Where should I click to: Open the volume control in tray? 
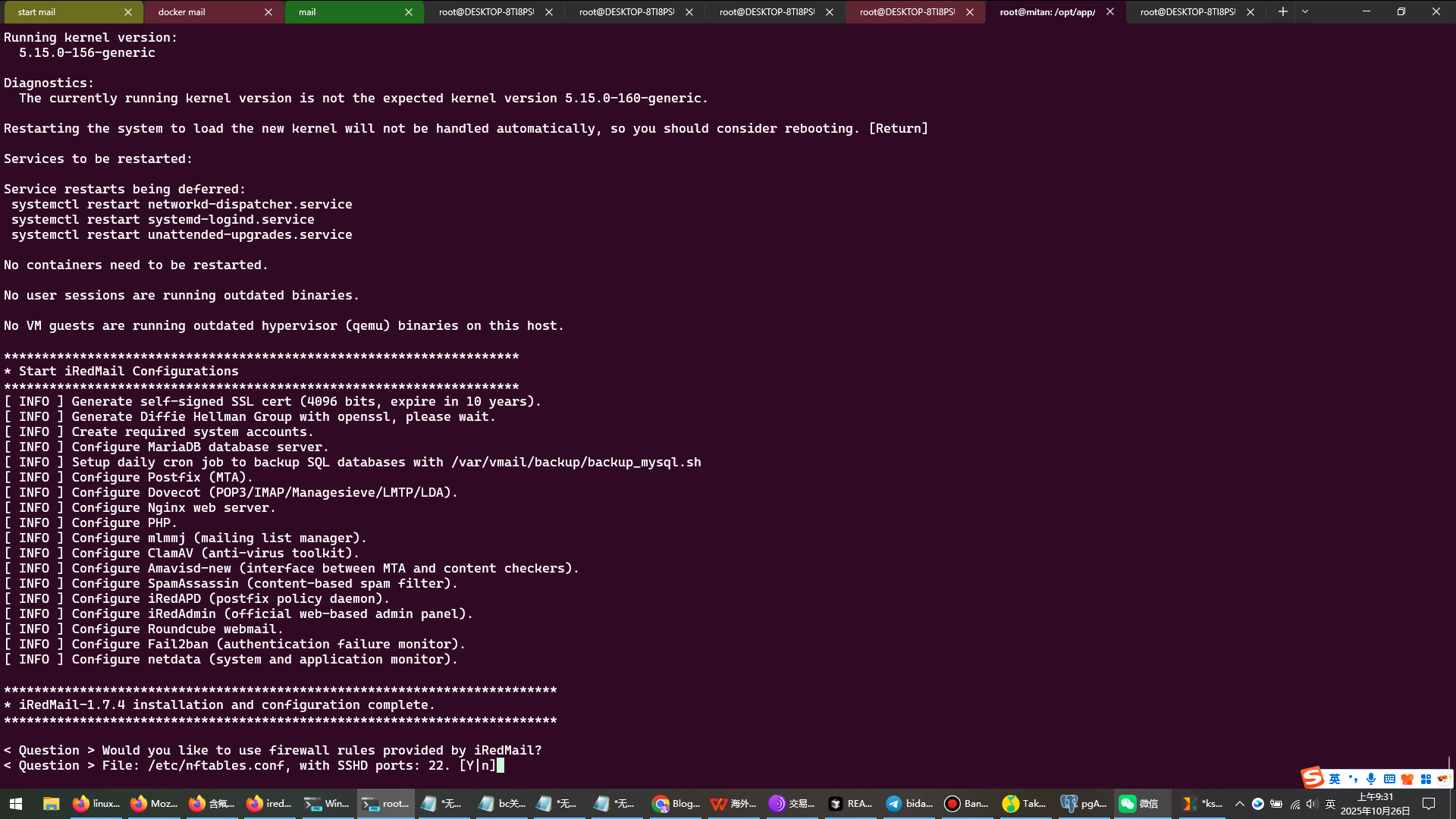tap(1312, 804)
